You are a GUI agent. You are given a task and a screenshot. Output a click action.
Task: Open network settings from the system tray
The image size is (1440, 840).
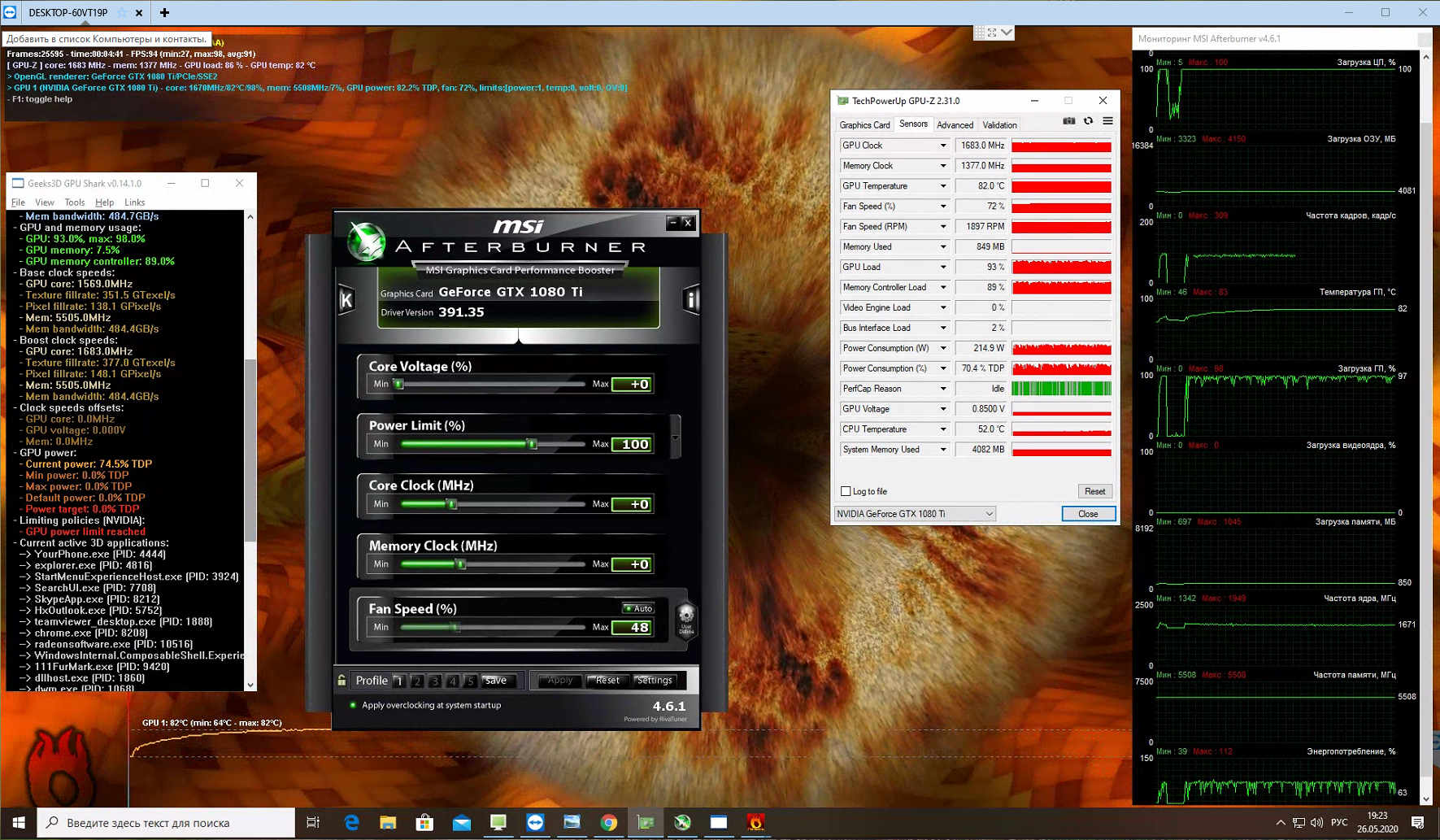[x=1299, y=823]
